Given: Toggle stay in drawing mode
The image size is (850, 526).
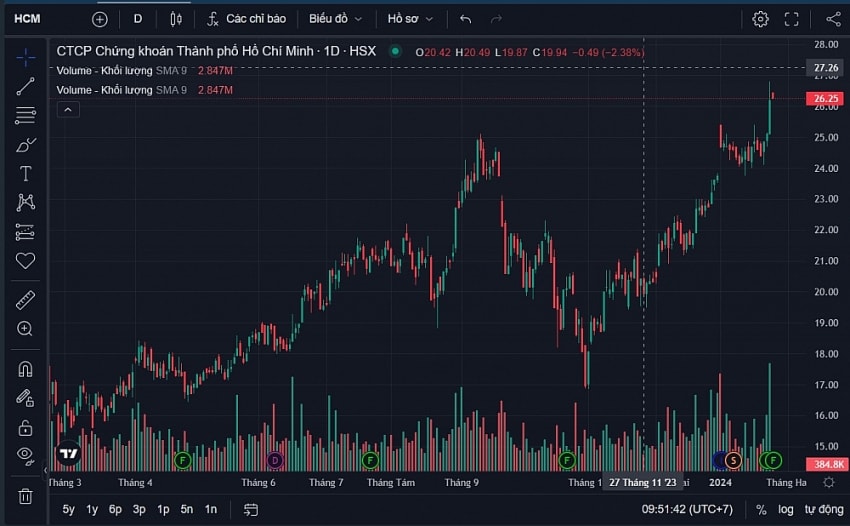Looking at the screenshot, I should coord(25,398).
